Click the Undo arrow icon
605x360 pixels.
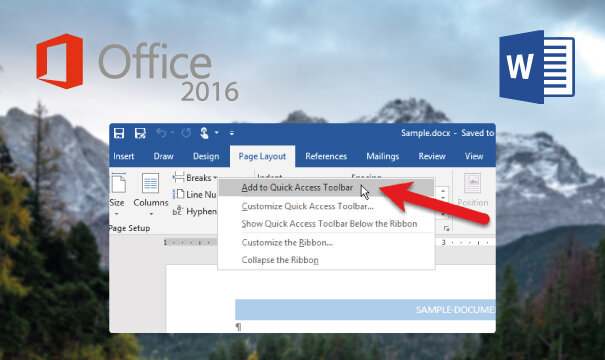point(161,133)
